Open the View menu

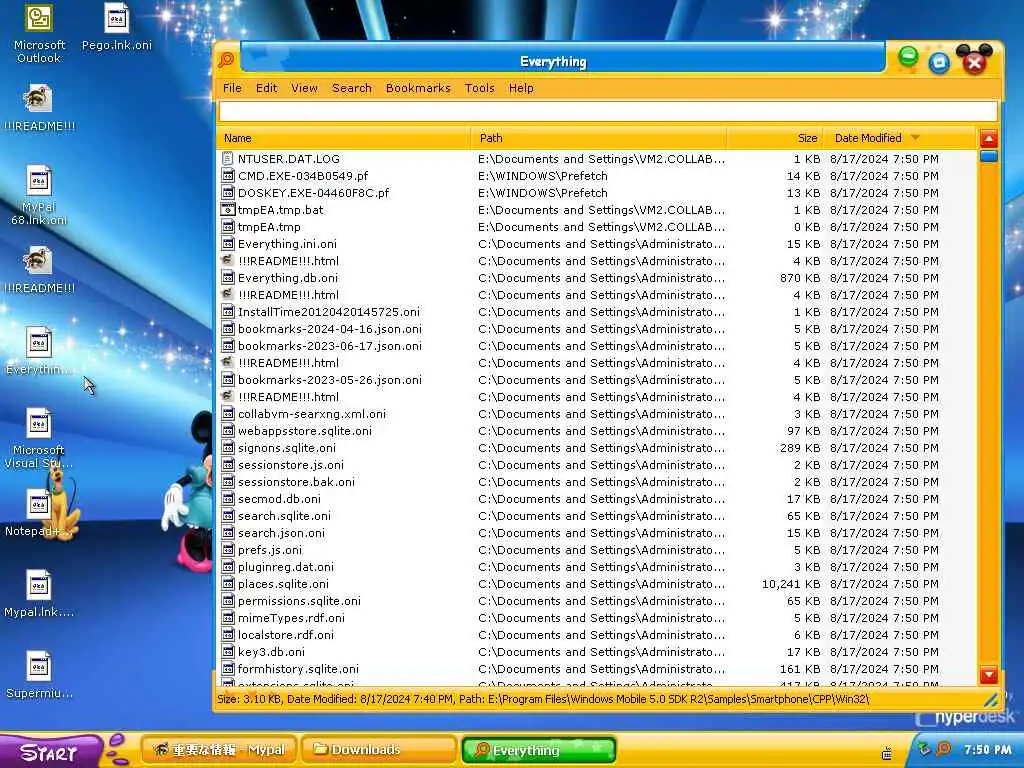[304, 88]
